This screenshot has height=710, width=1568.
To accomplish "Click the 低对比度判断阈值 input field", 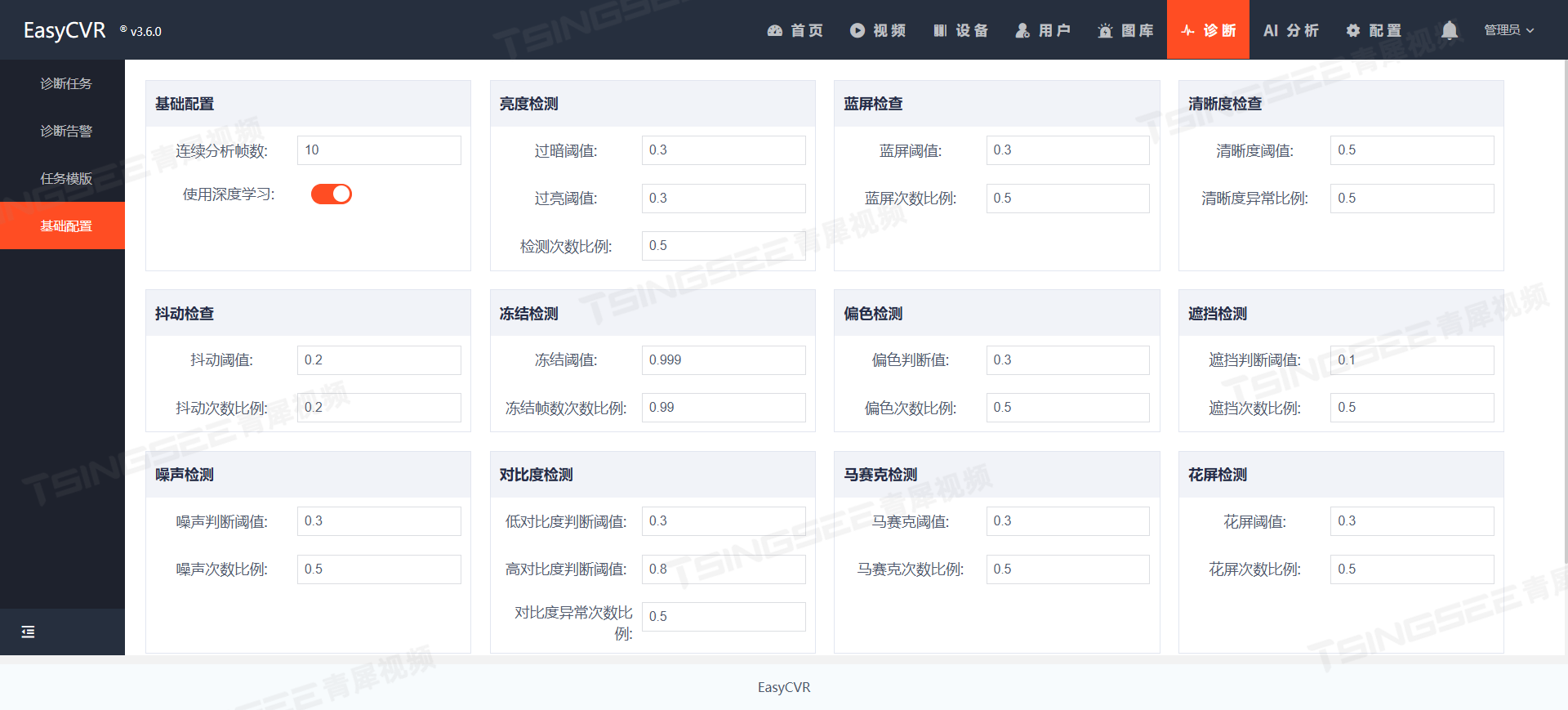I will [x=724, y=521].
